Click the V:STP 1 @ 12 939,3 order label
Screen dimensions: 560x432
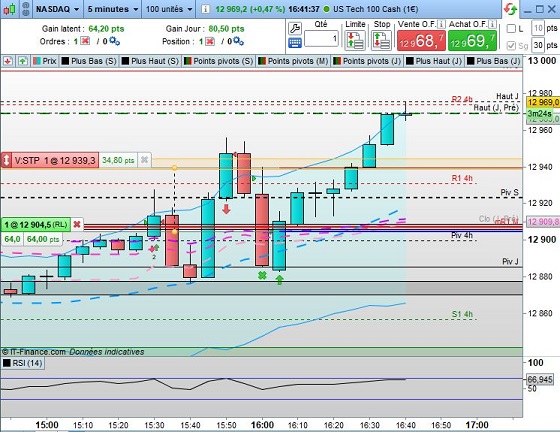[x=55, y=160]
